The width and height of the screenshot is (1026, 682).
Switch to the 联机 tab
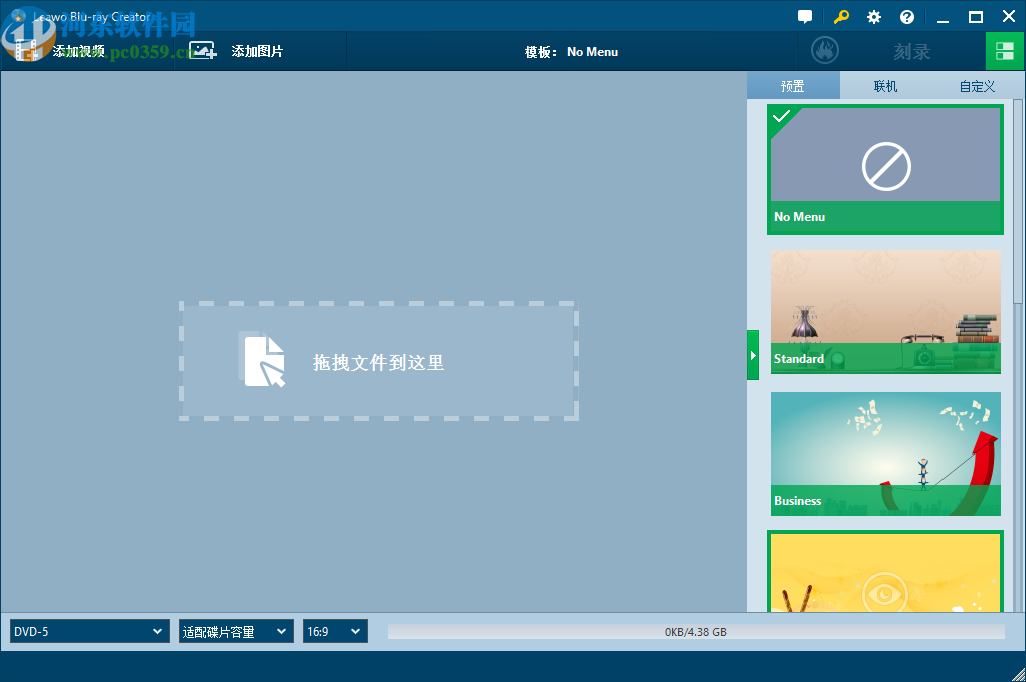(x=884, y=86)
